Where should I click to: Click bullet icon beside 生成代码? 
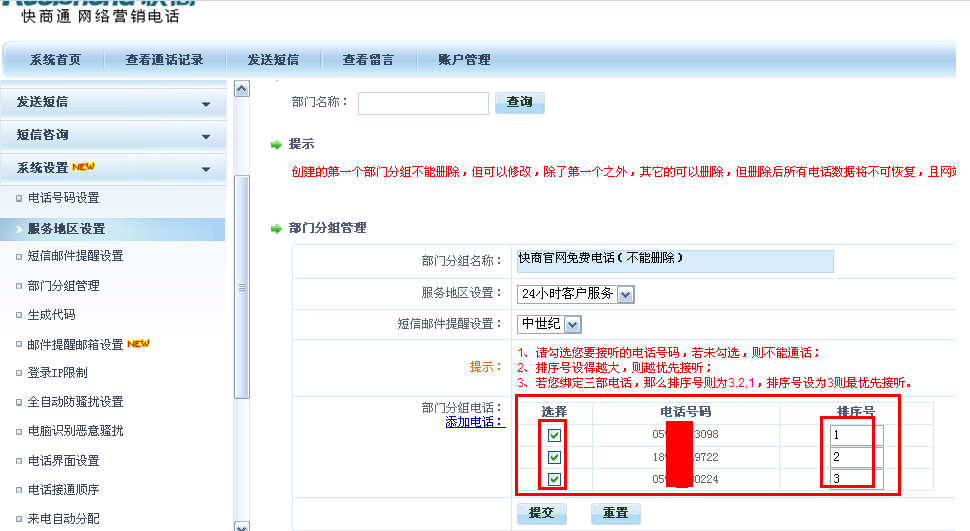18,315
